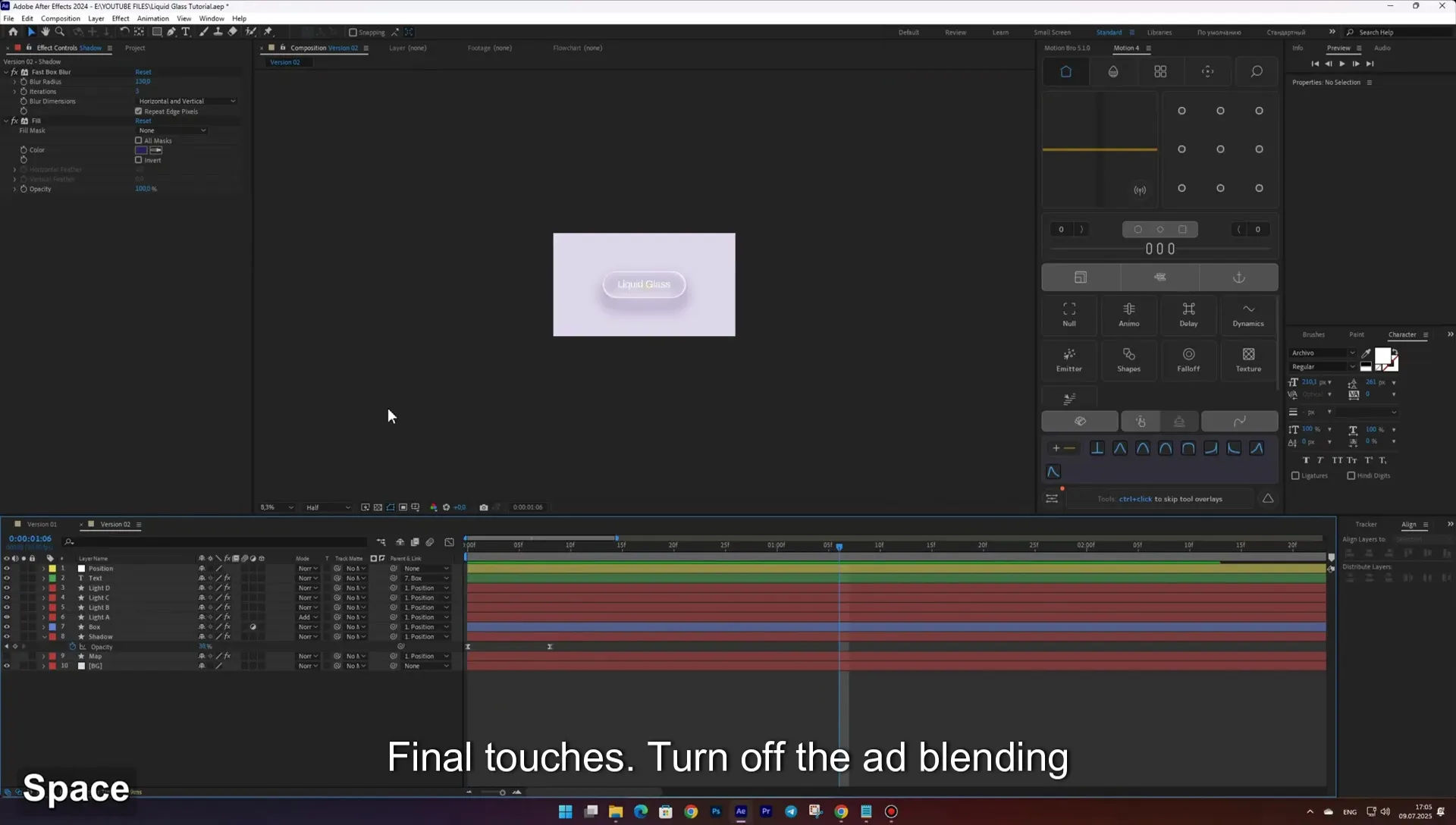This screenshot has width=1456, height=825.
Task: Open the Motion 4 search section icon
Action: [1257, 71]
